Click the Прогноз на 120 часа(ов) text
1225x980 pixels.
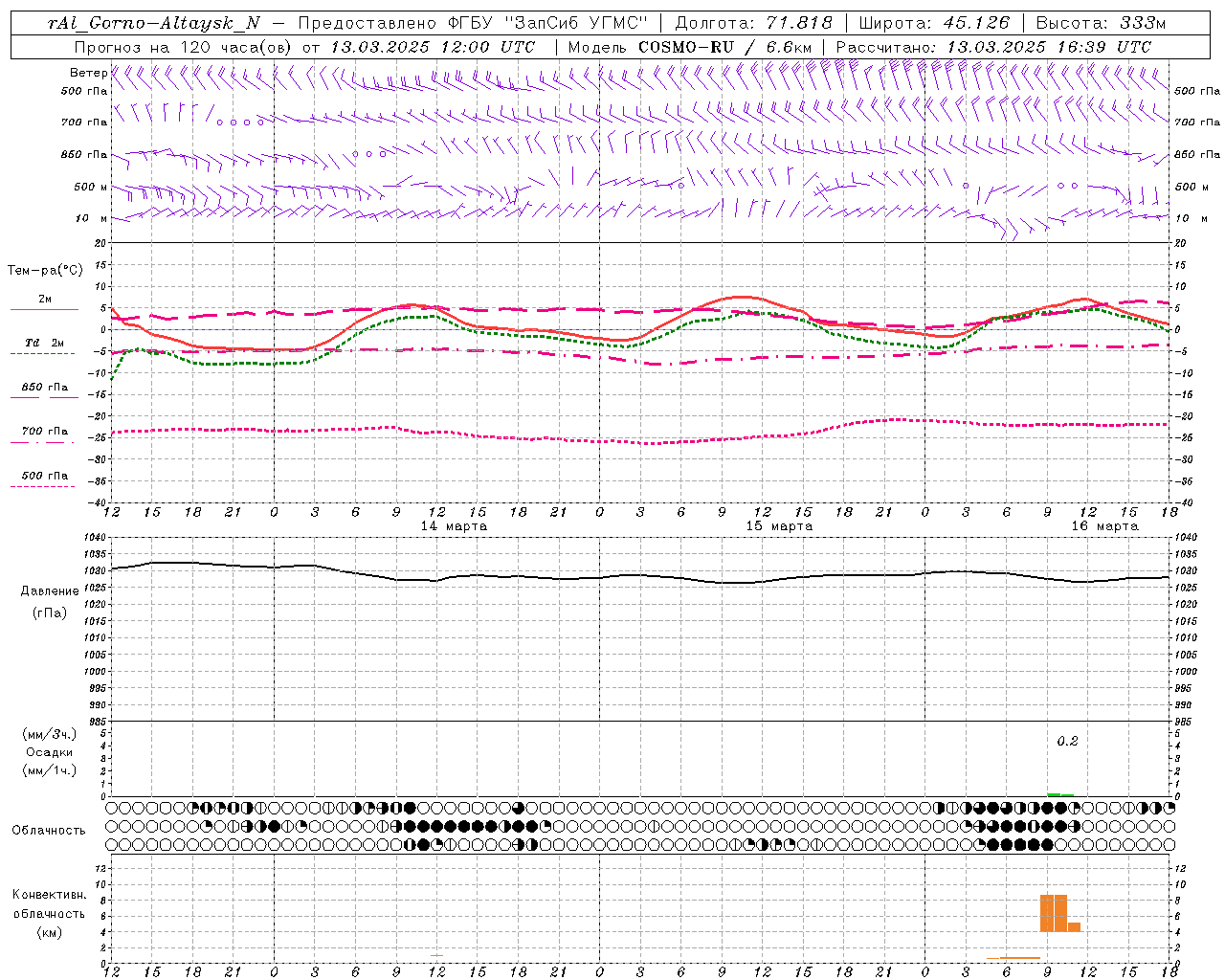point(183,47)
